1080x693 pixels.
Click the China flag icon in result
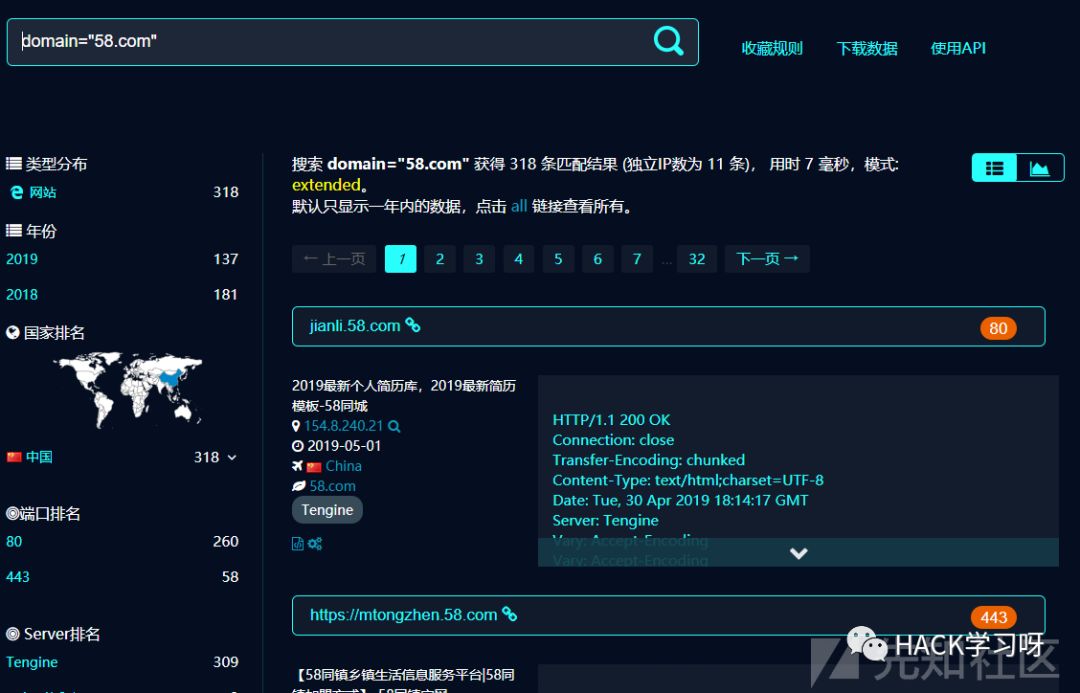(x=314, y=467)
